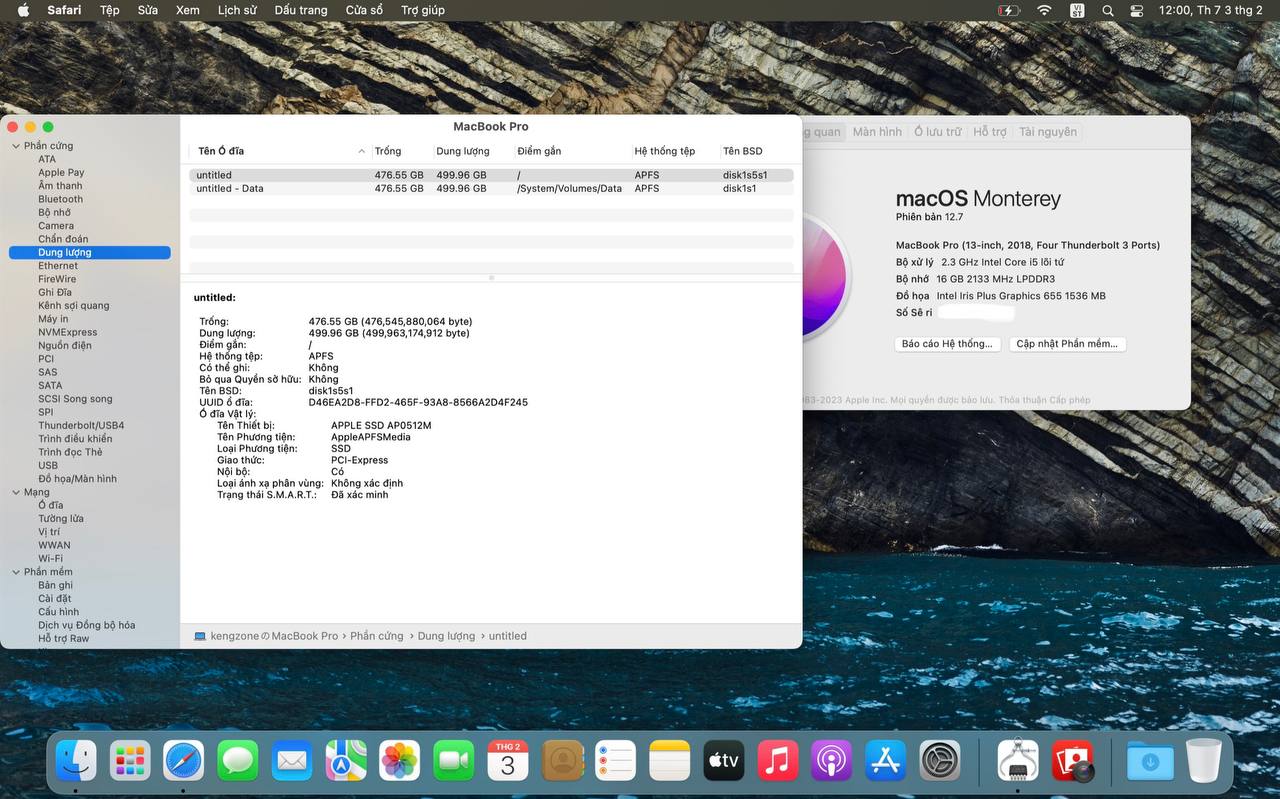Collapse the Phần mềm section
This screenshot has height=799, width=1280.
coord(16,572)
